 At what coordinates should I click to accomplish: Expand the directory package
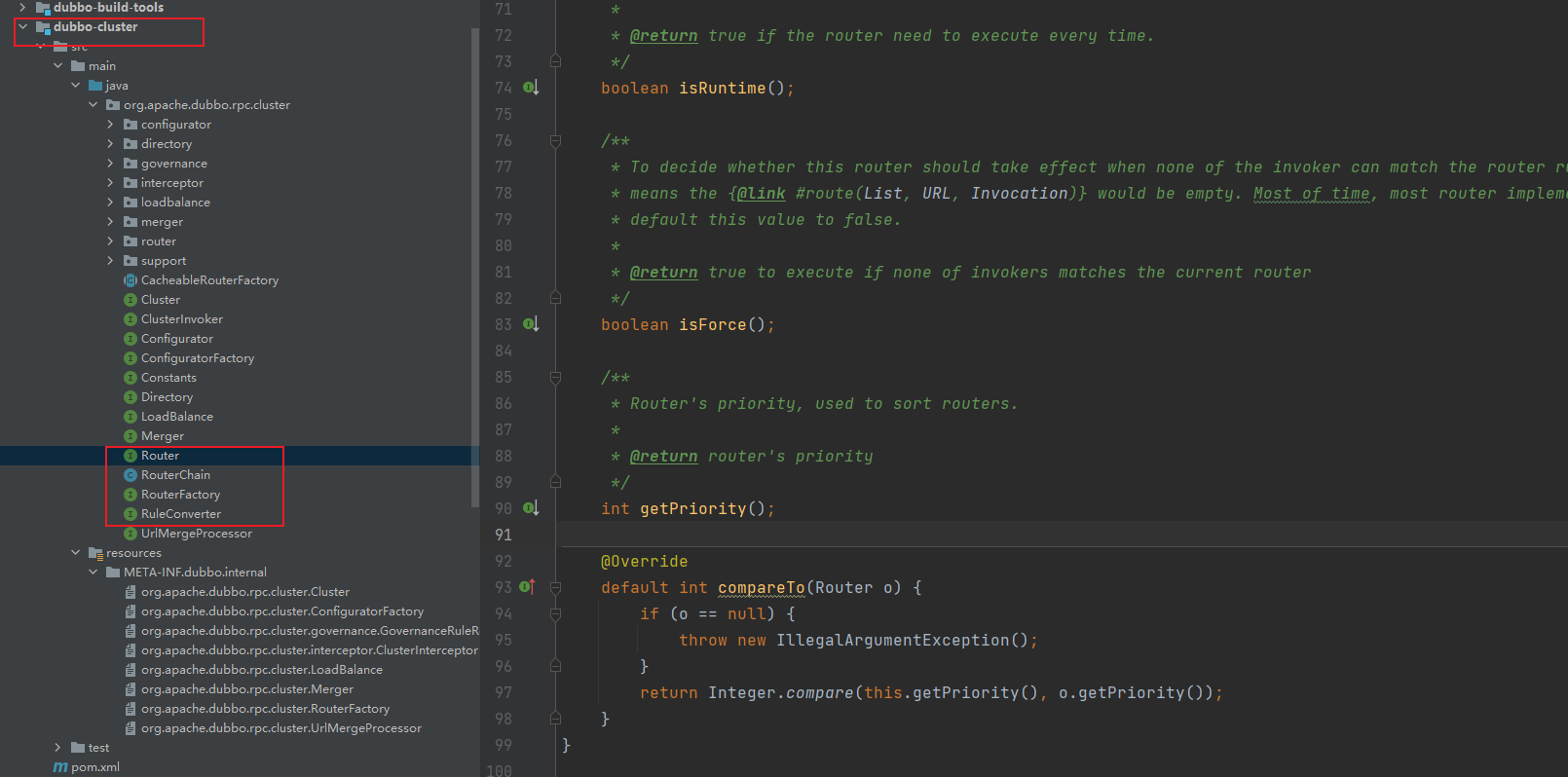[111, 144]
